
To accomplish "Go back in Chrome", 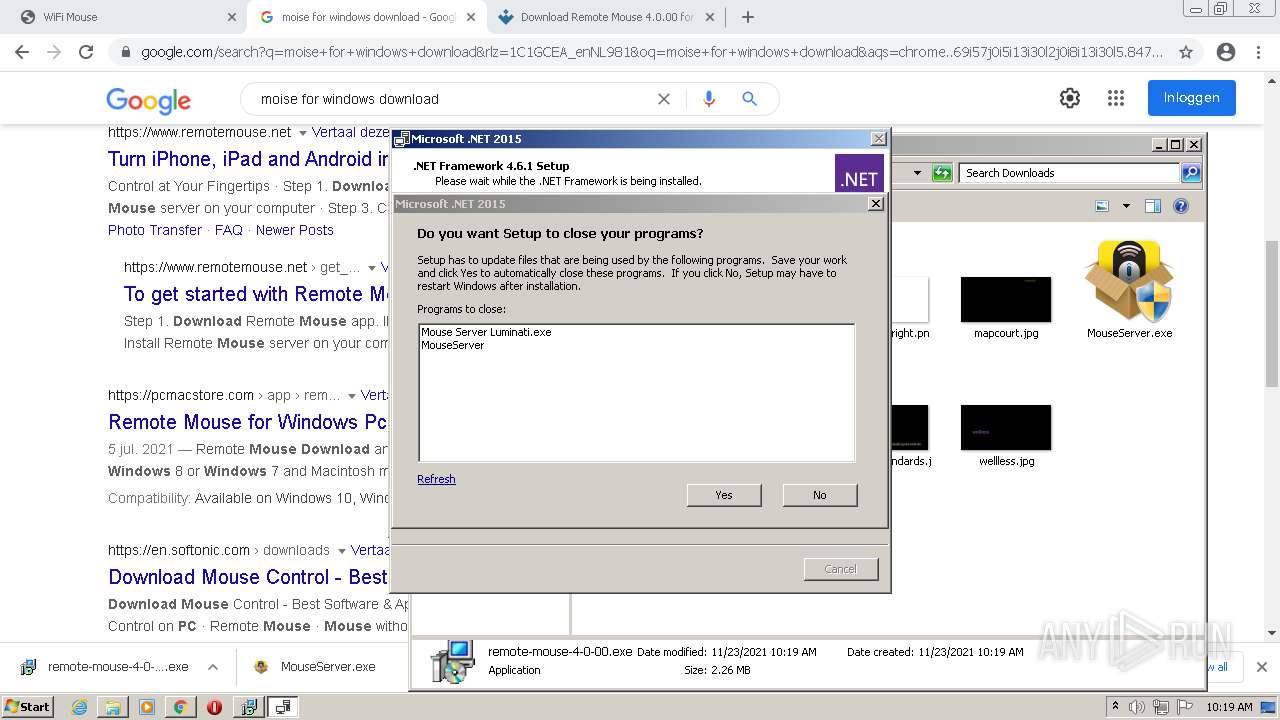I will (x=22, y=52).
